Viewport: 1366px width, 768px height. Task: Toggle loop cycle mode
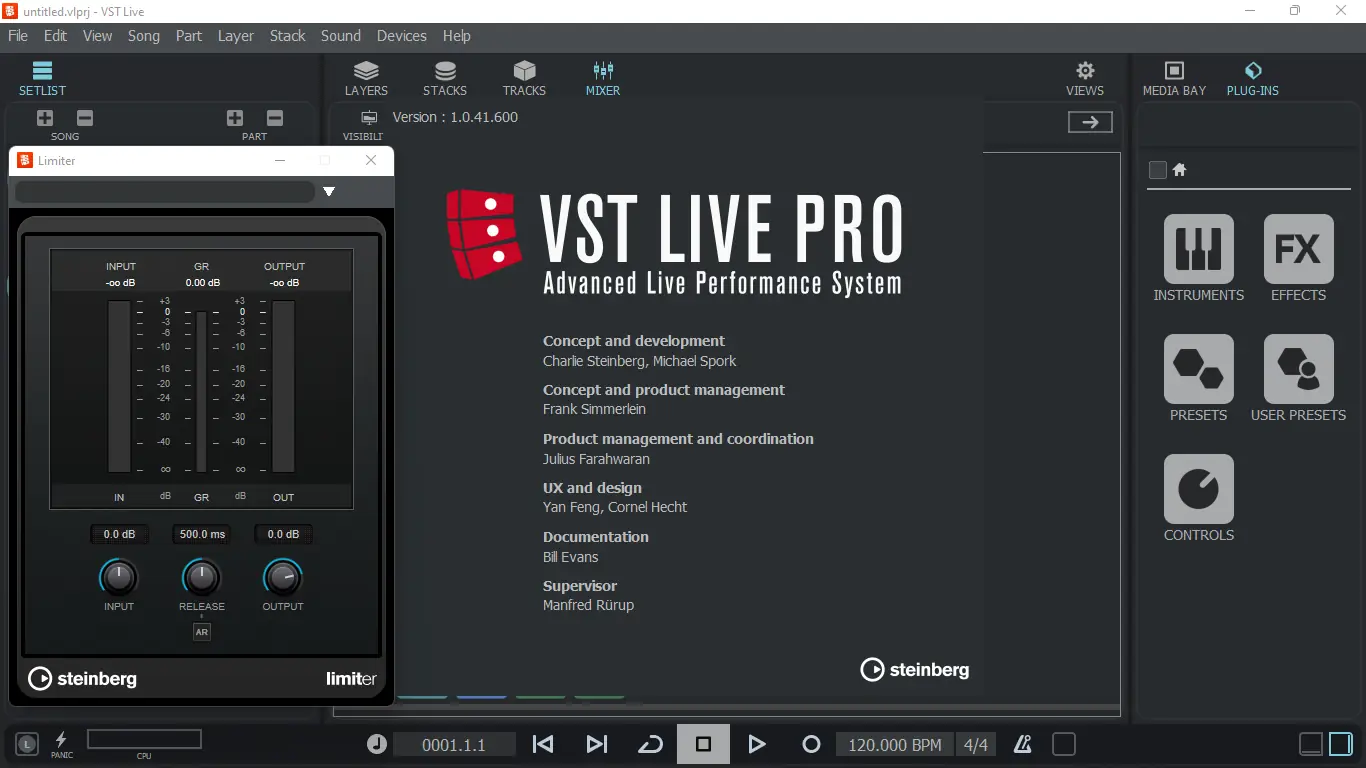[650, 744]
